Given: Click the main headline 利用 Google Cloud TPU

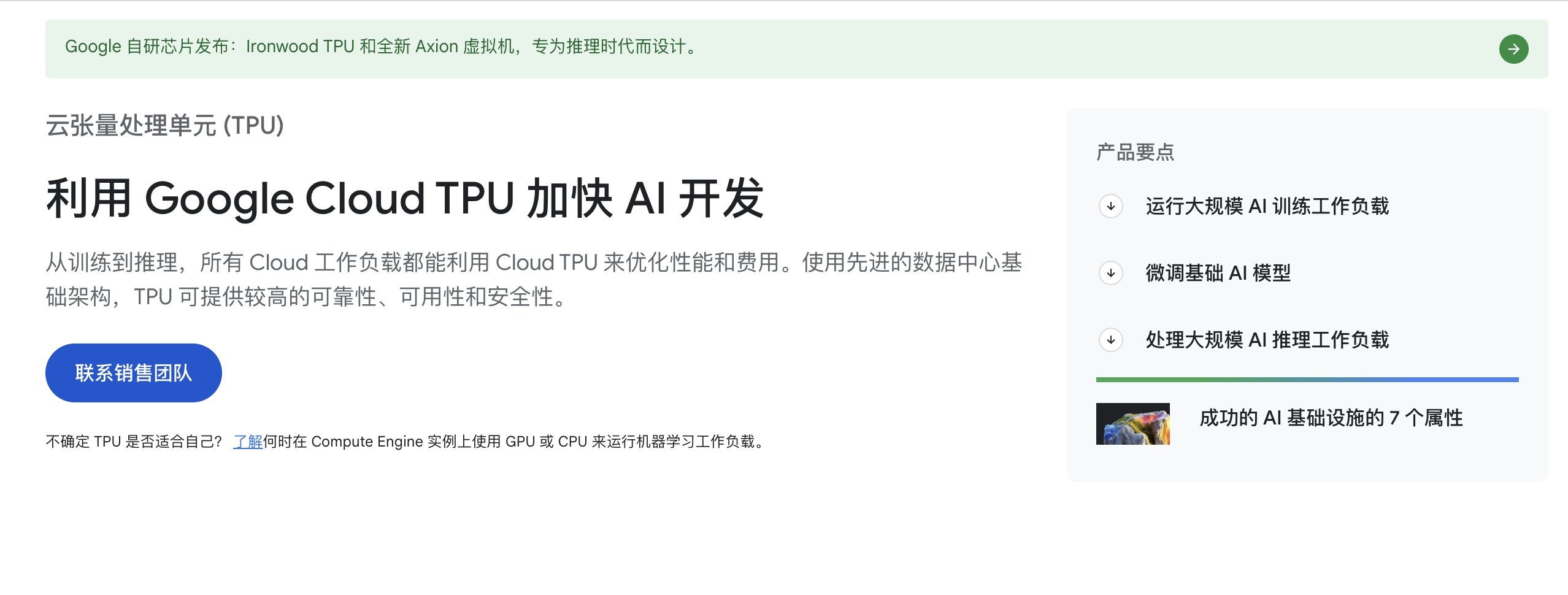Looking at the screenshot, I should 405,199.
